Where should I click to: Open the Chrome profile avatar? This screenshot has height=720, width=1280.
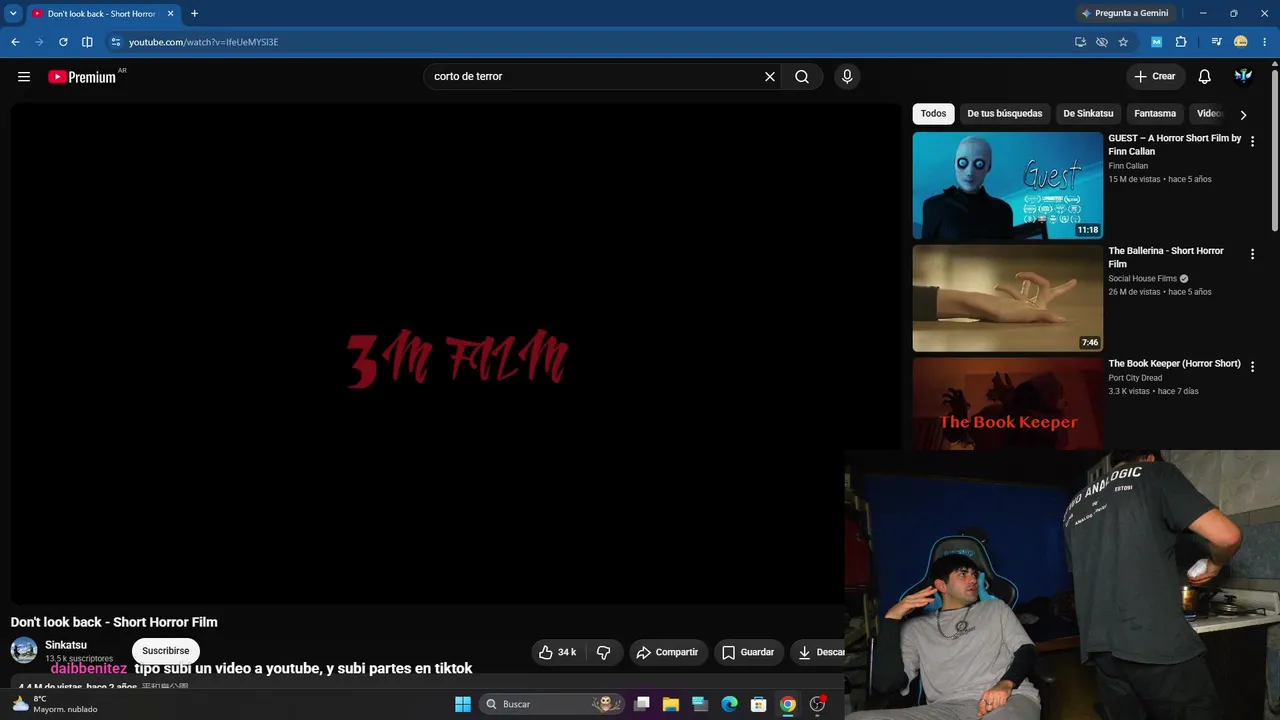(x=1241, y=42)
